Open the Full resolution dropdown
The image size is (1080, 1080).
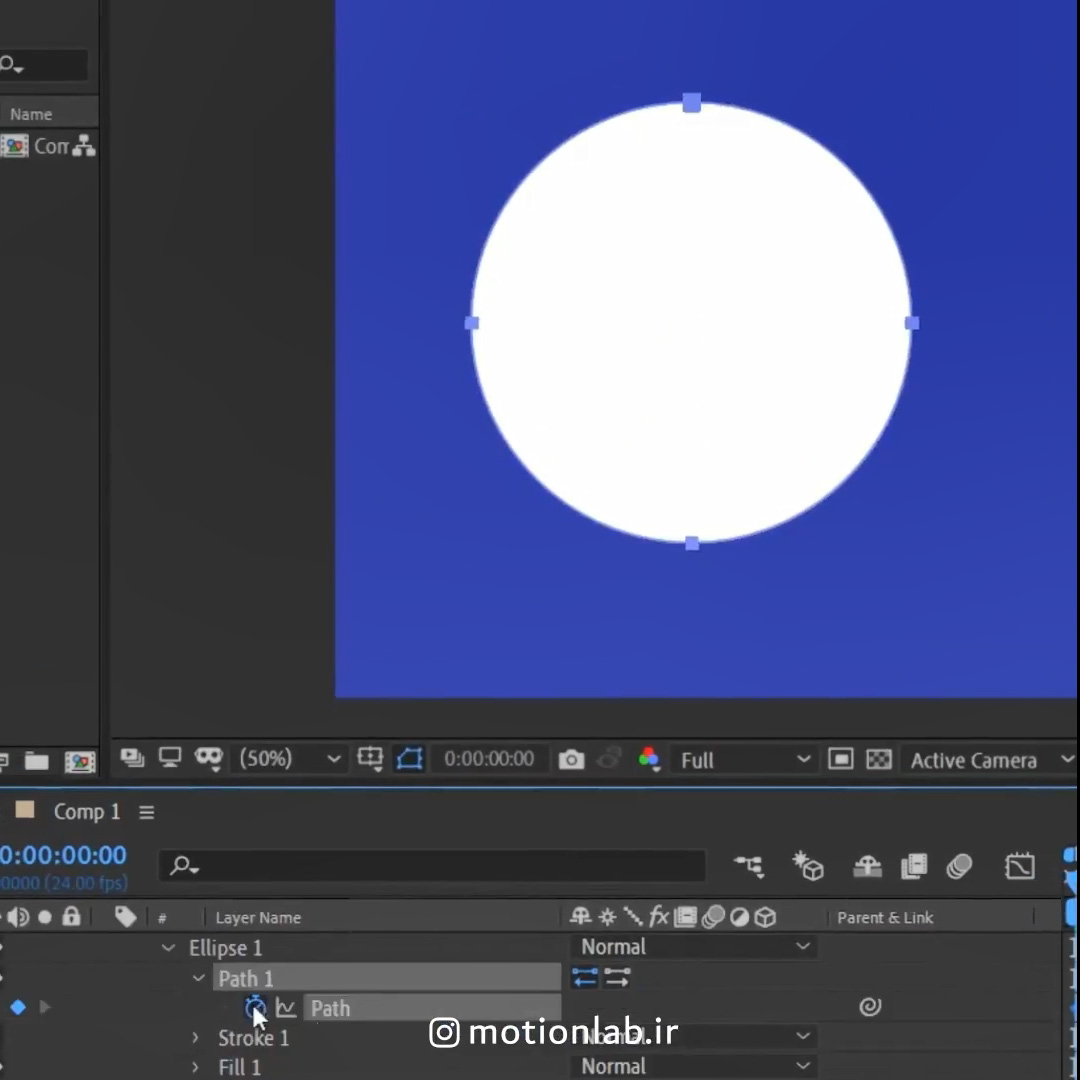pyautogui.click(x=745, y=760)
